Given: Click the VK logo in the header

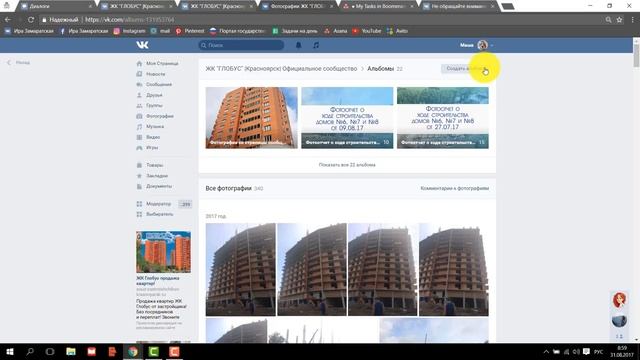Looking at the screenshot, I should coord(142,45).
